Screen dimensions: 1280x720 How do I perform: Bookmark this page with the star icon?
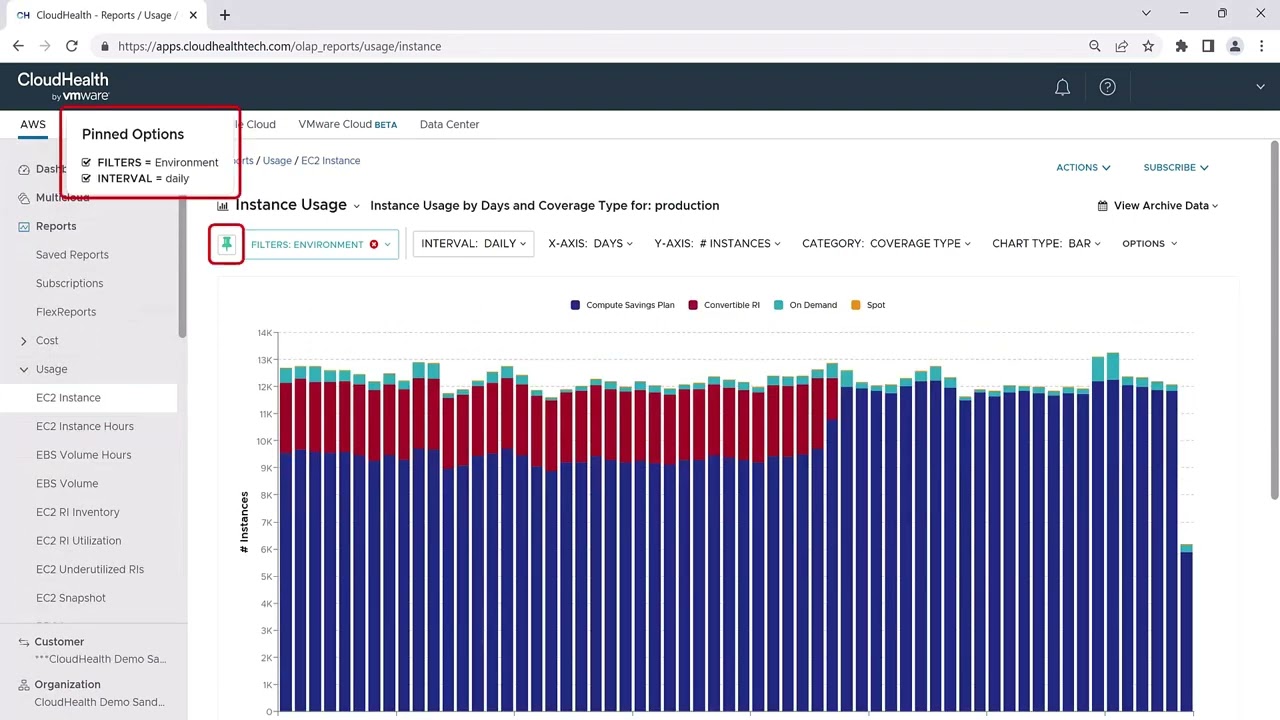(x=1148, y=46)
